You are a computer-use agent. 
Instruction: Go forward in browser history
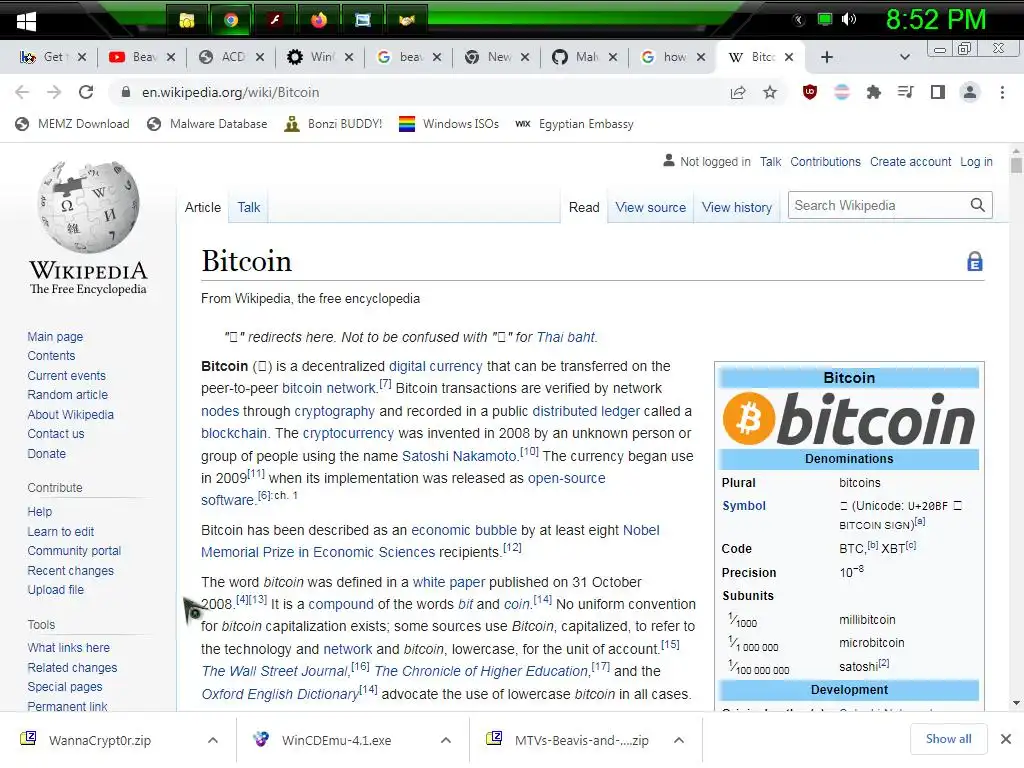[54, 92]
